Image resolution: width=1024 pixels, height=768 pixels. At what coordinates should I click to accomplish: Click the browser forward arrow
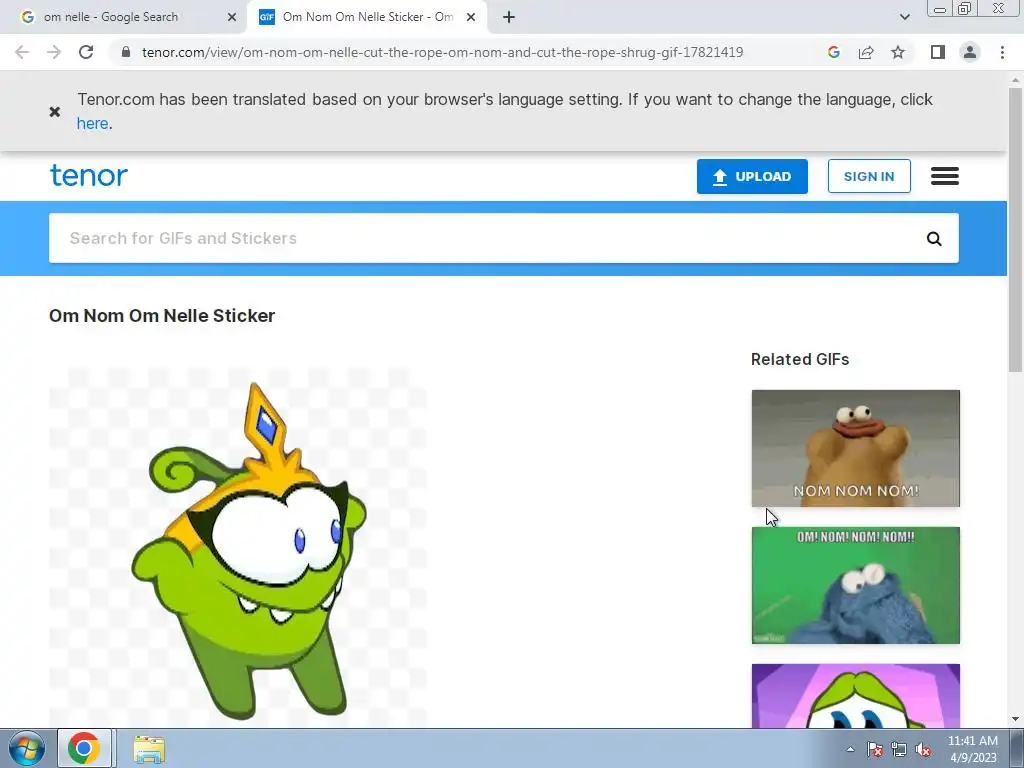54,52
